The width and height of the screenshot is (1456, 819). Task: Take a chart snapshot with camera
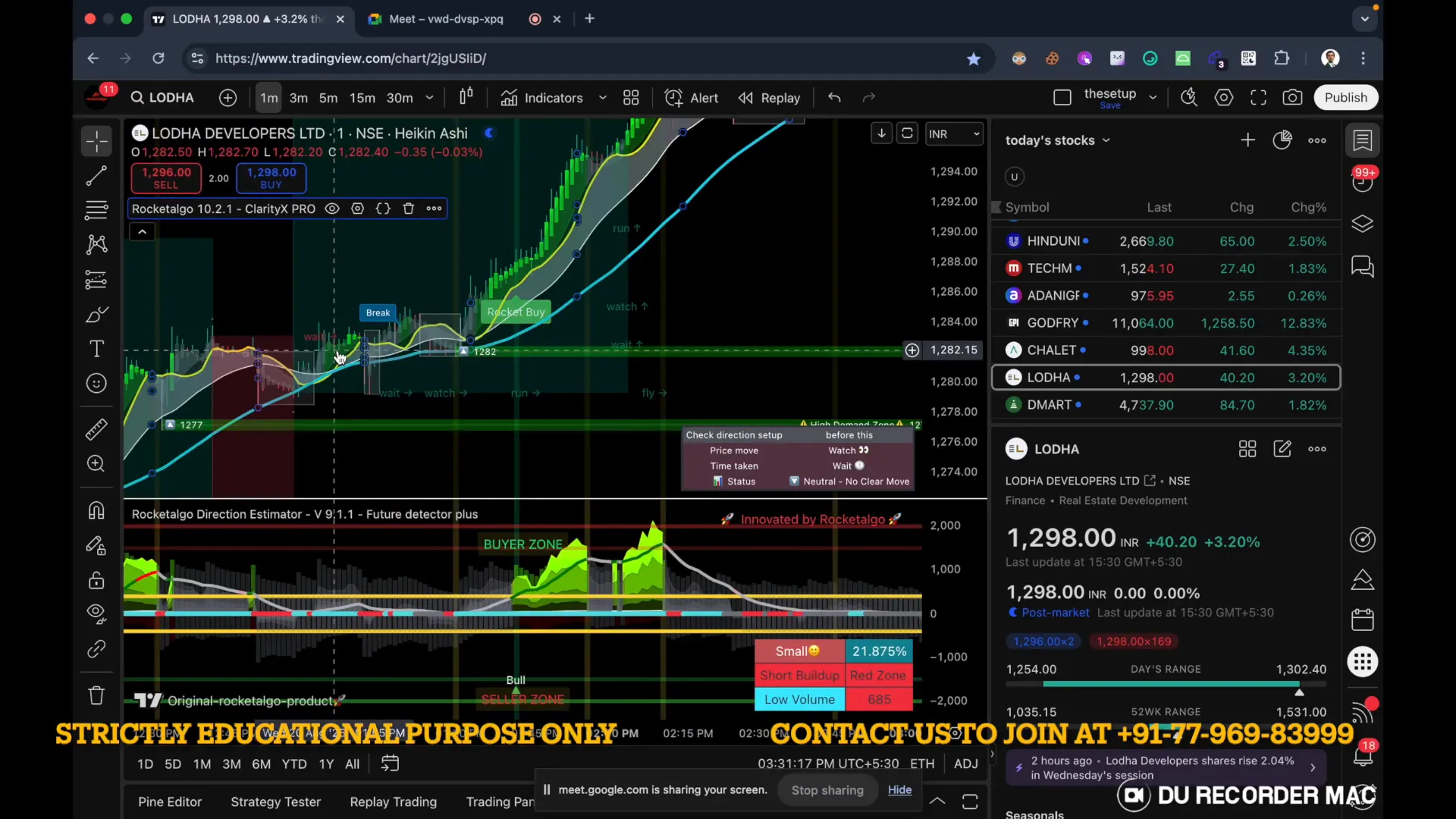[x=1292, y=98]
